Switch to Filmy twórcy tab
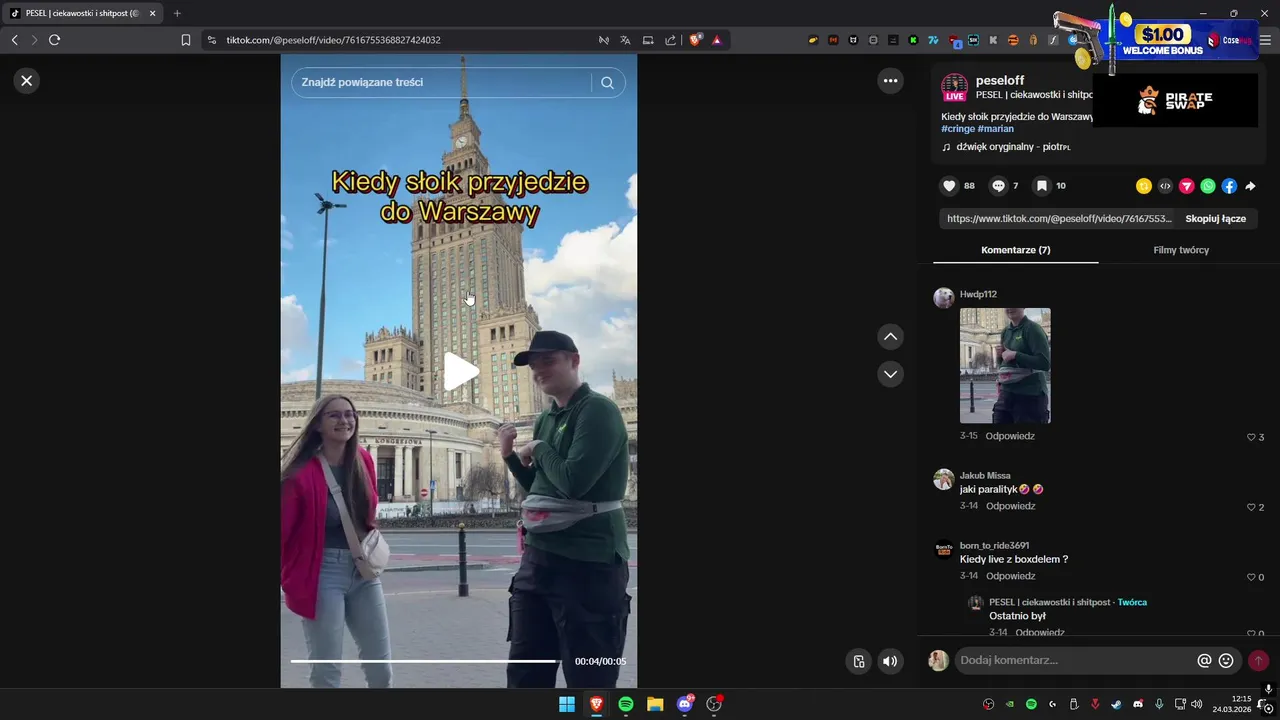This screenshot has width=1280, height=720. tap(1181, 250)
